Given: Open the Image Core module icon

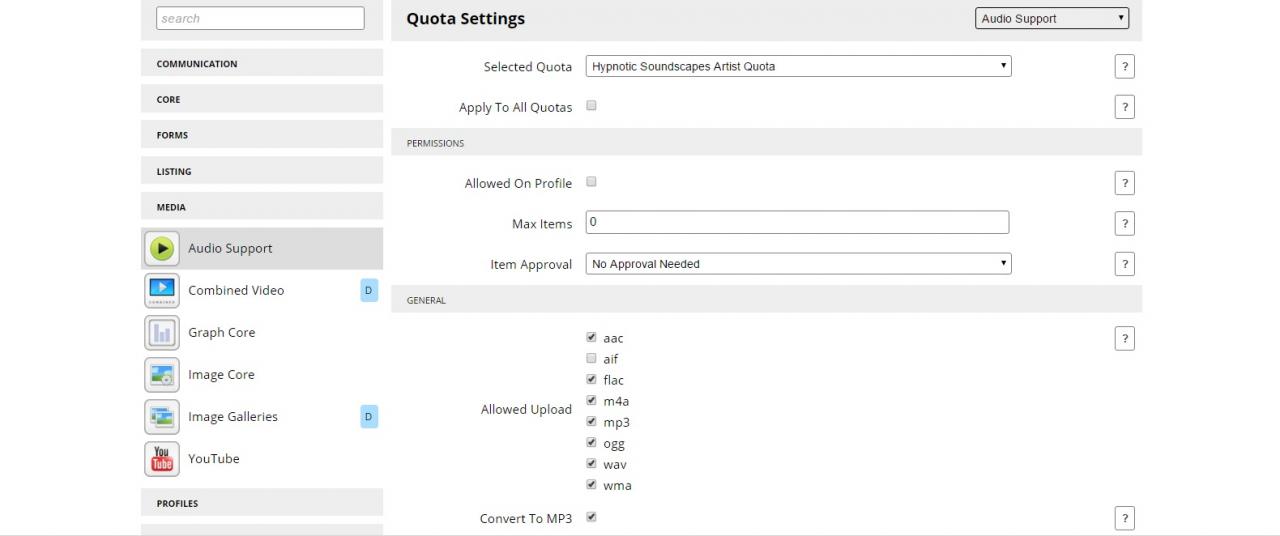Looking at the screenshot, I should tap(162, 375).
